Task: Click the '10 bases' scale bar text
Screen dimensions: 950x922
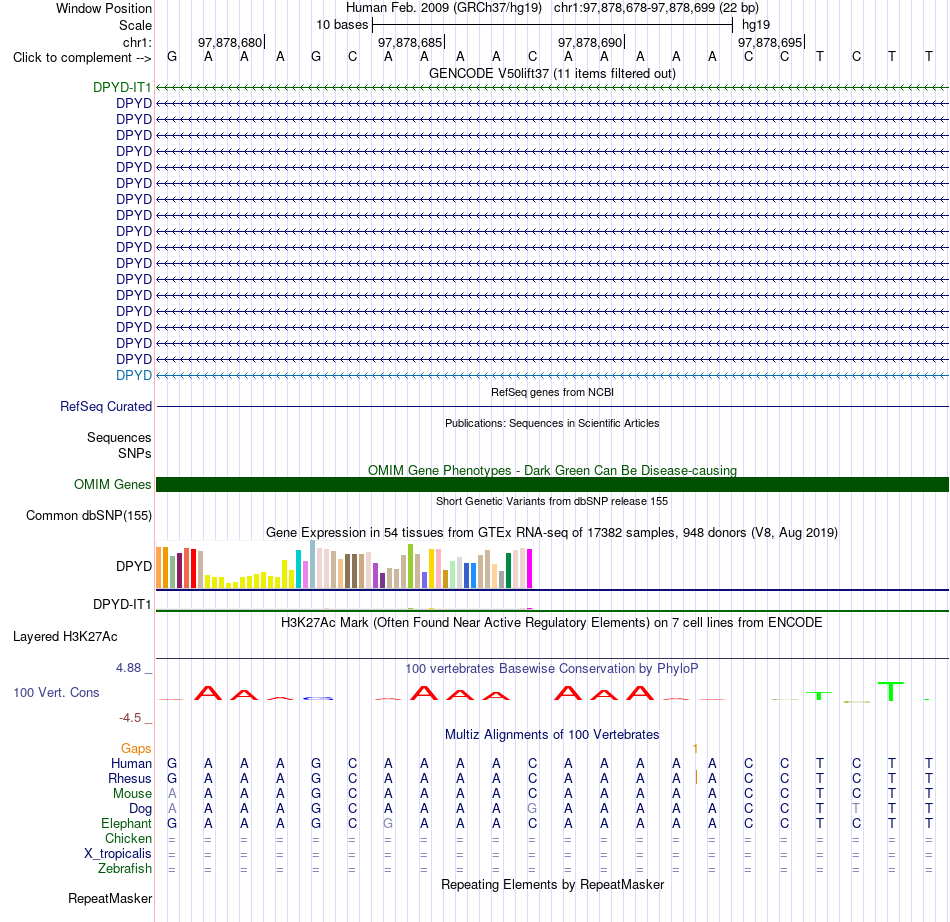Action: pos(342,25)
